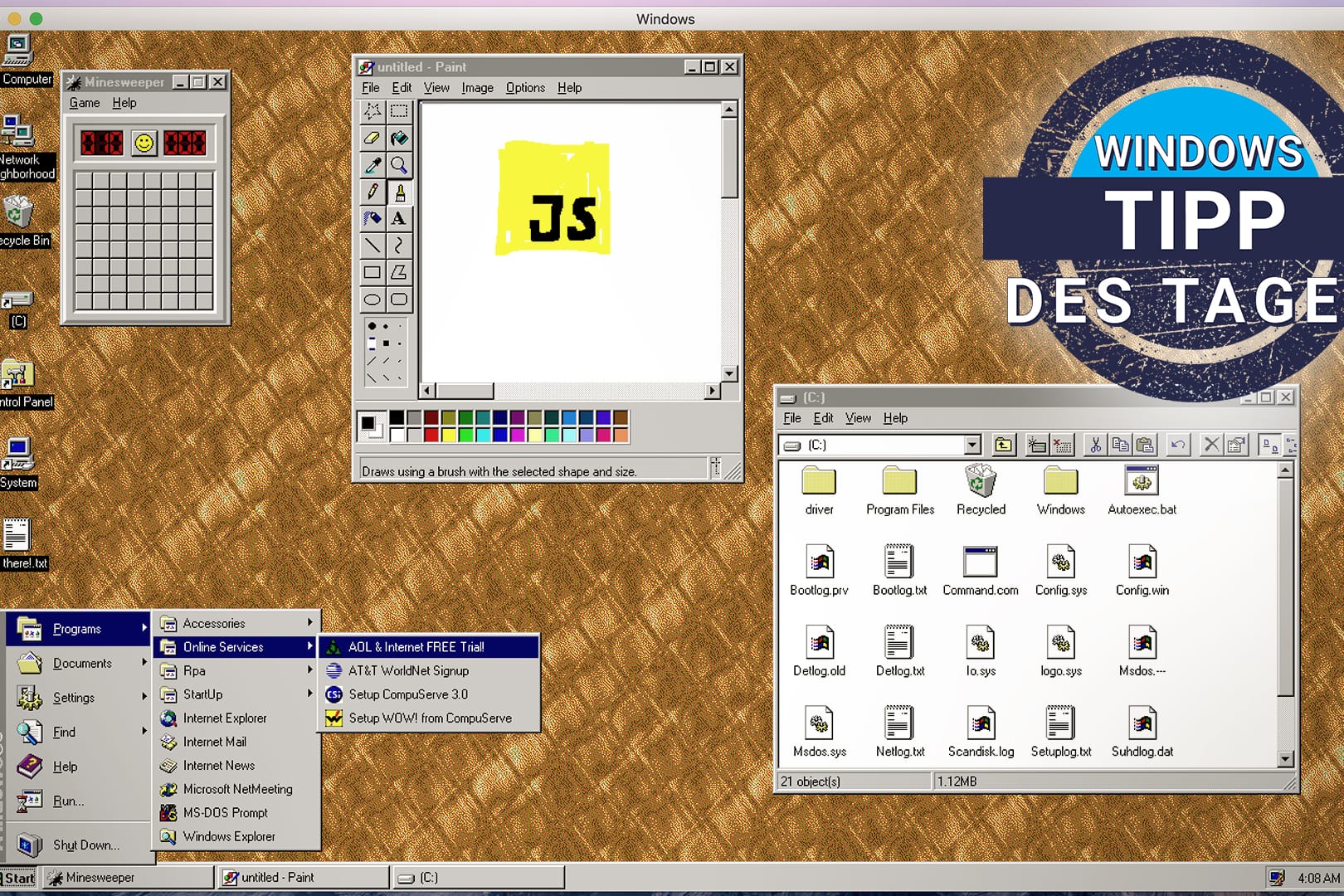Select the Rectangle shape tool
1344x896 pixels.
point(373,272)
